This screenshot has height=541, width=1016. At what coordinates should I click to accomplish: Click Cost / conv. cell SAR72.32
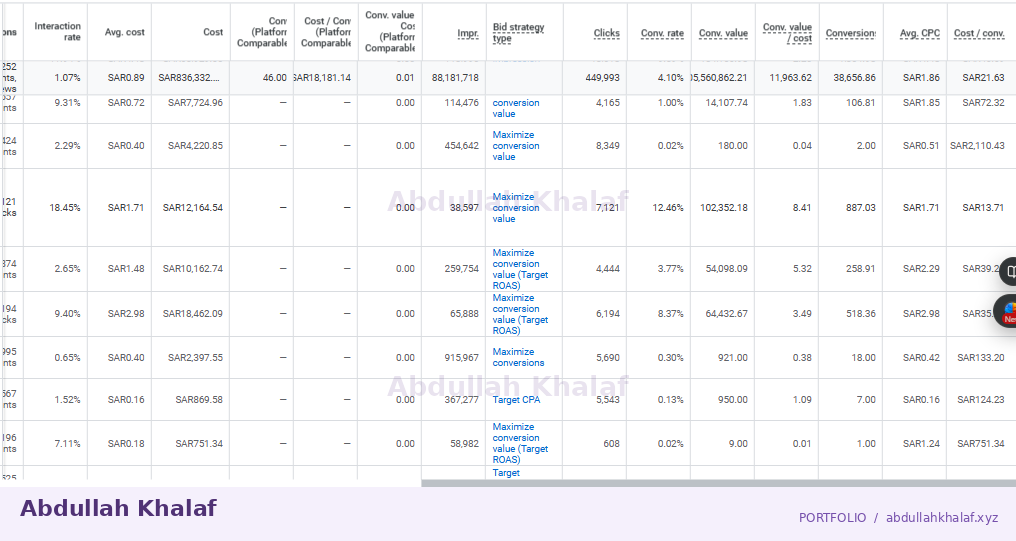(983, 103)
